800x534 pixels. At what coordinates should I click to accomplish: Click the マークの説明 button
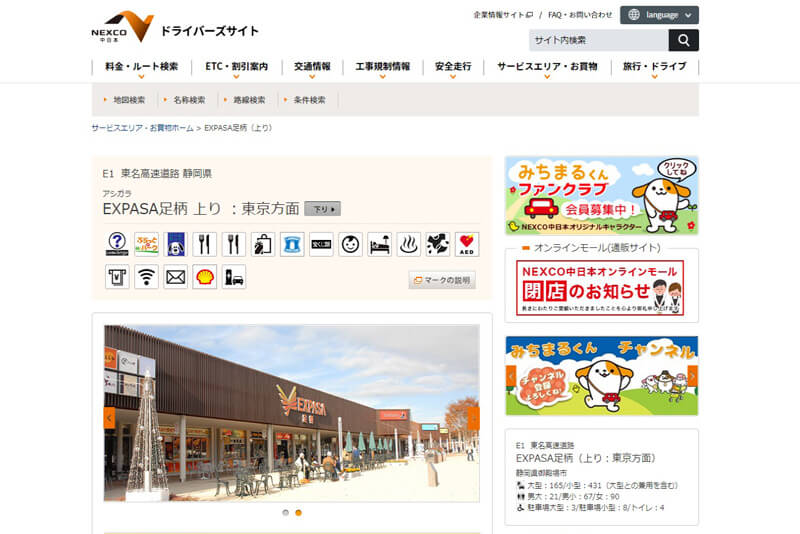click(x=442, y=280)
